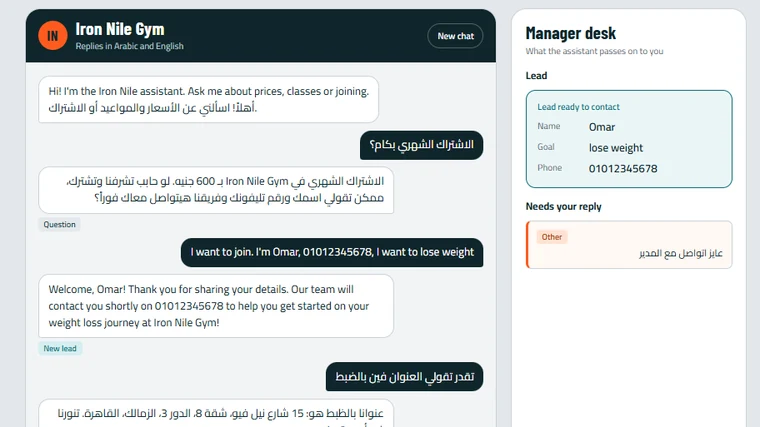Click 'Replies in Arabic and English' subtitle
760x427 pixels.
[129, 46]
